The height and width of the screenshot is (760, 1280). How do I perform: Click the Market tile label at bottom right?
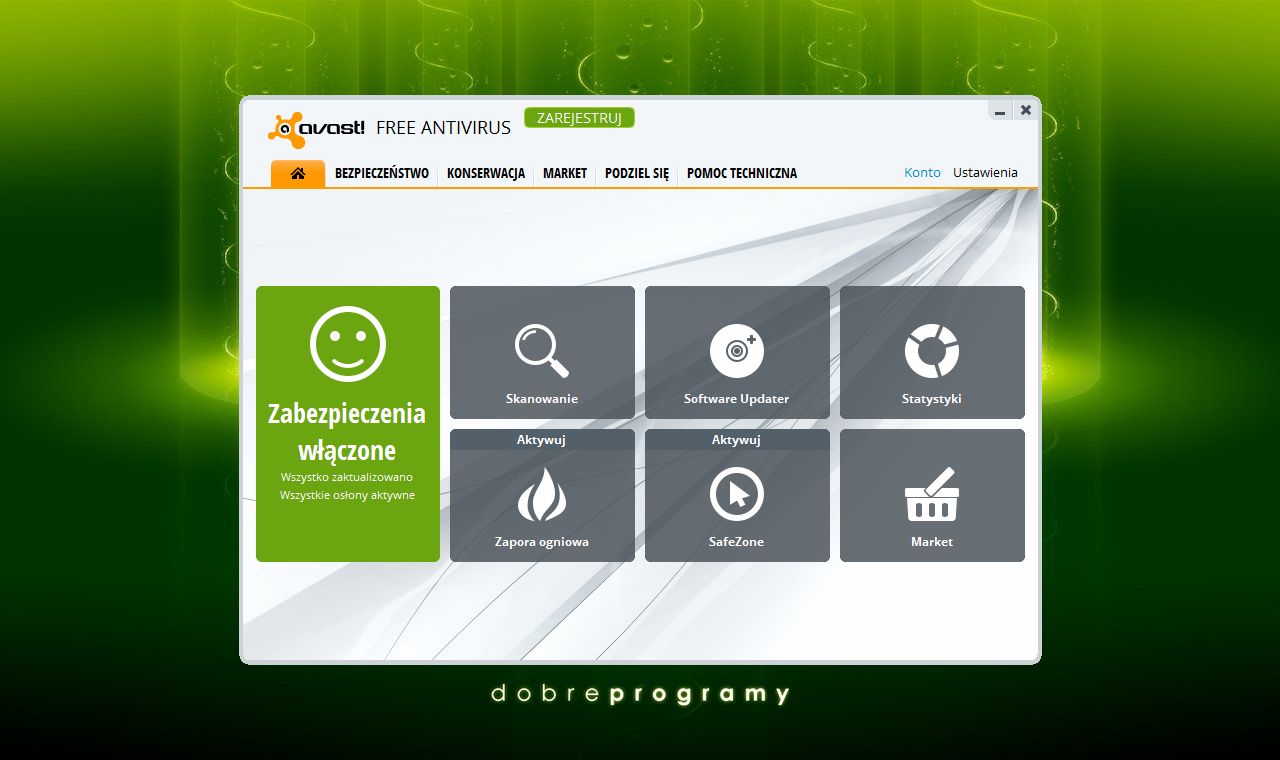click(932, 541)
